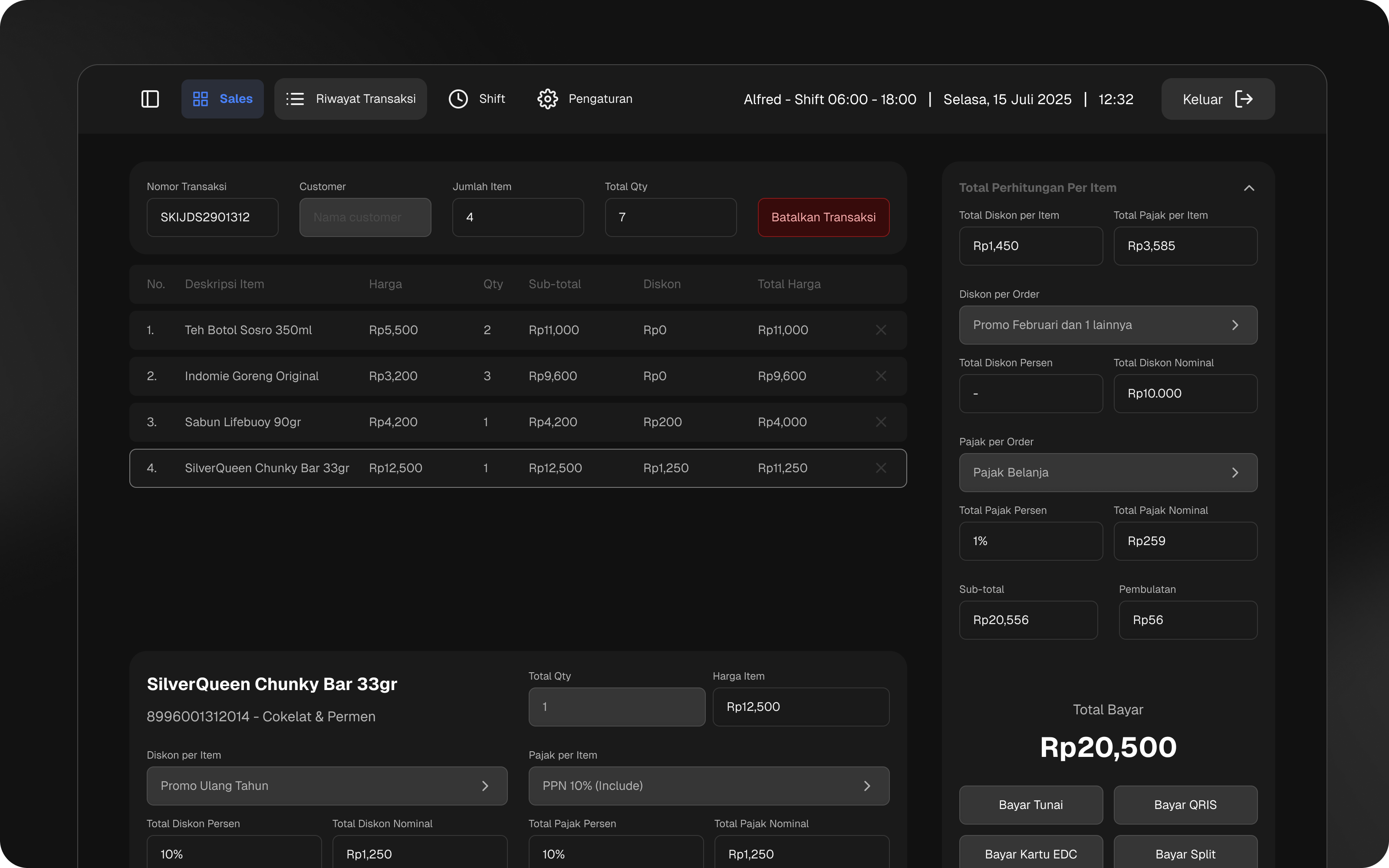Click the Nomor Transaksi field
The width and height of the screenshot is (1389, 868).
212,217
